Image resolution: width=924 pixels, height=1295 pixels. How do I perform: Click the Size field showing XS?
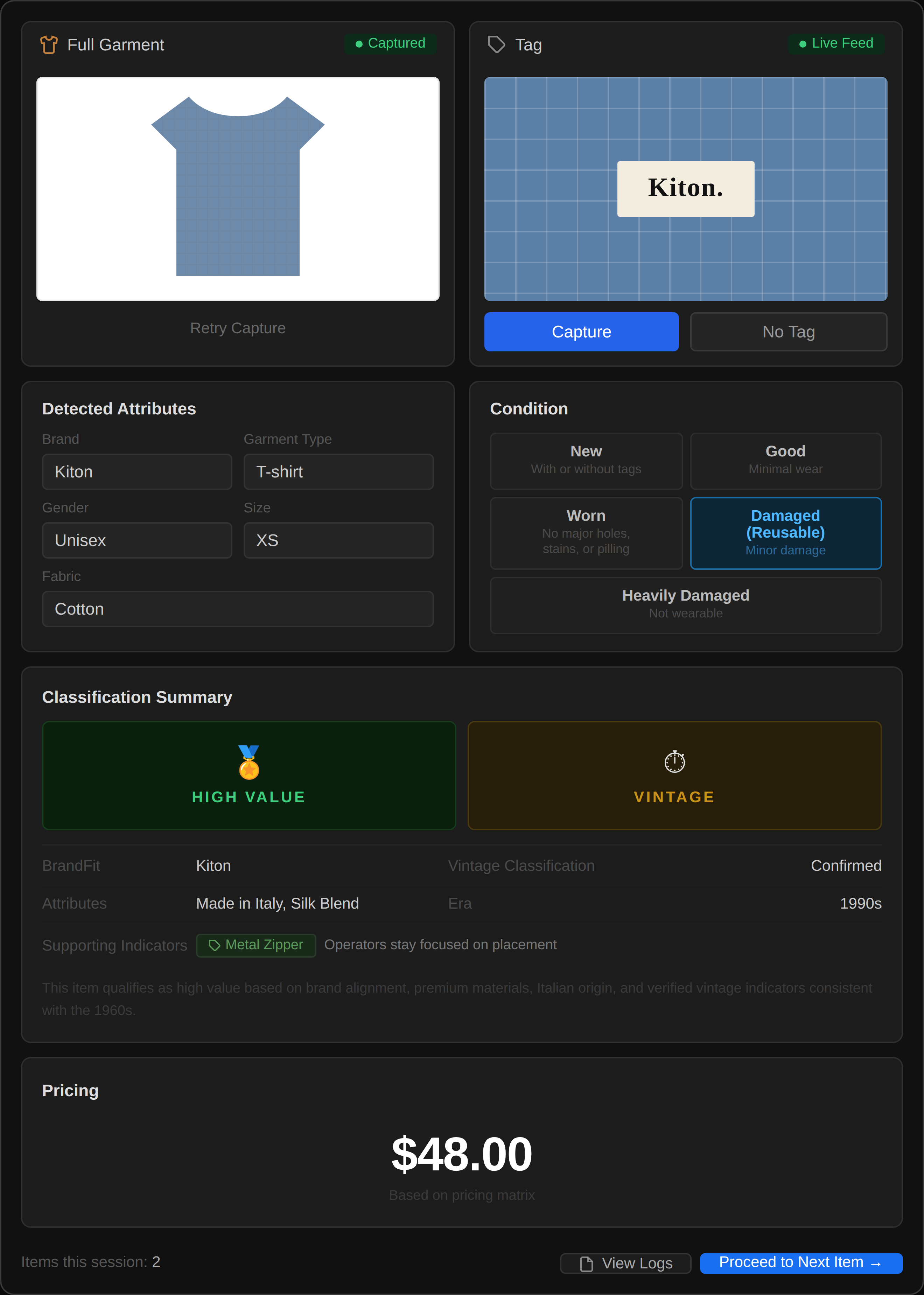(x=338, y=540)
